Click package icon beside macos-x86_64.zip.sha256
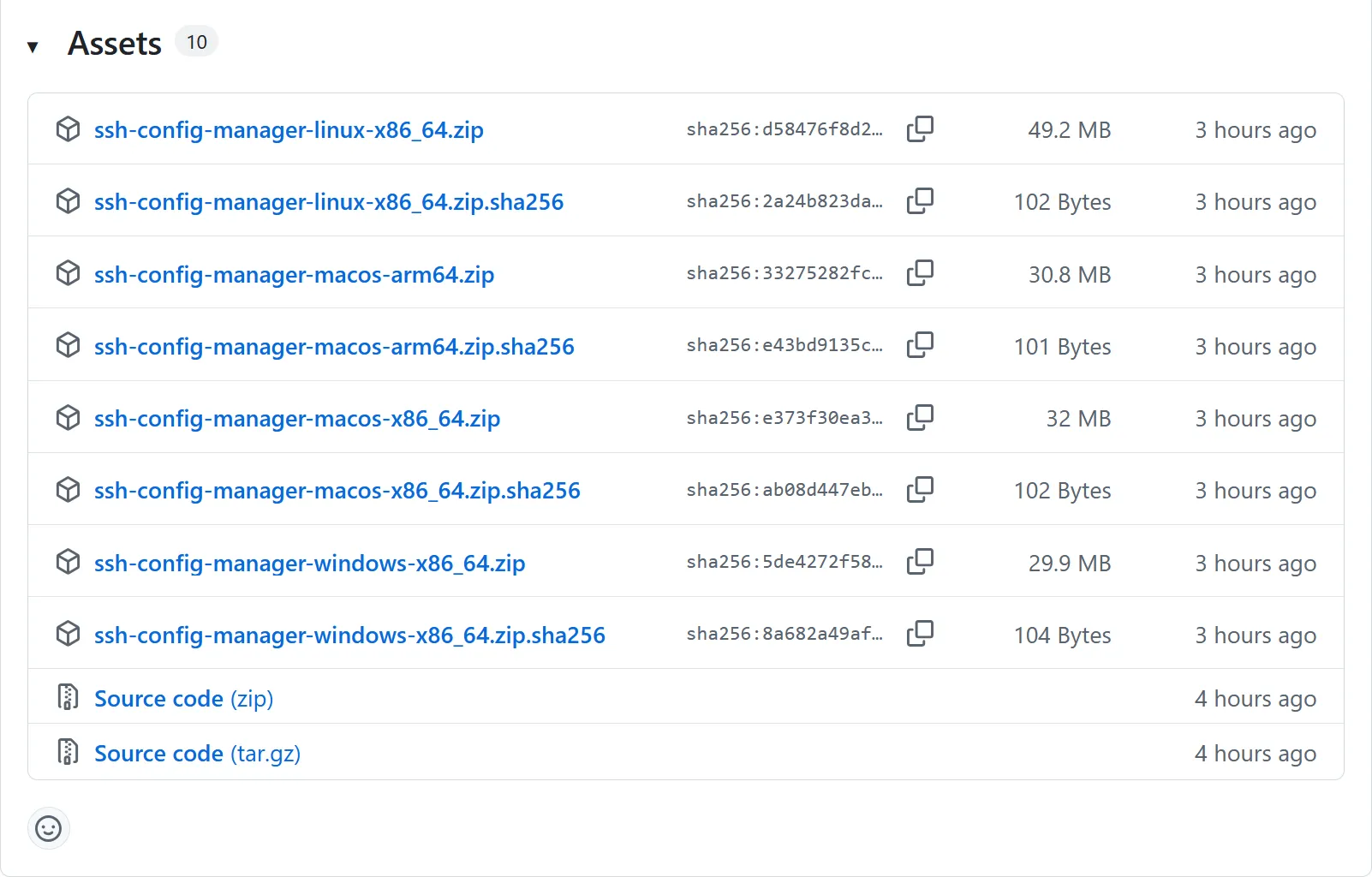Image resolution: width=1372 pixels, height=877 pixels. [x=69, y=490]
